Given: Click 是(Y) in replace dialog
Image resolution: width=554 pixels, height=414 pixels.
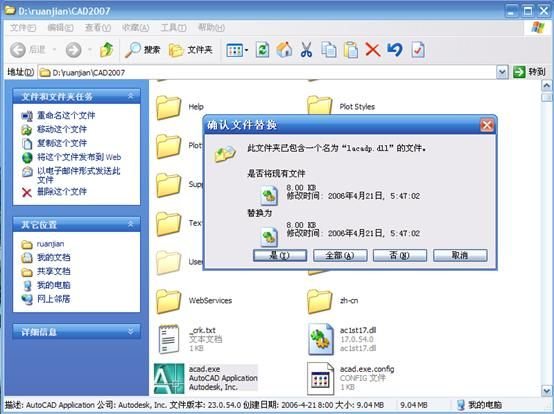Looking at the screenshot, I should [280, 255].
